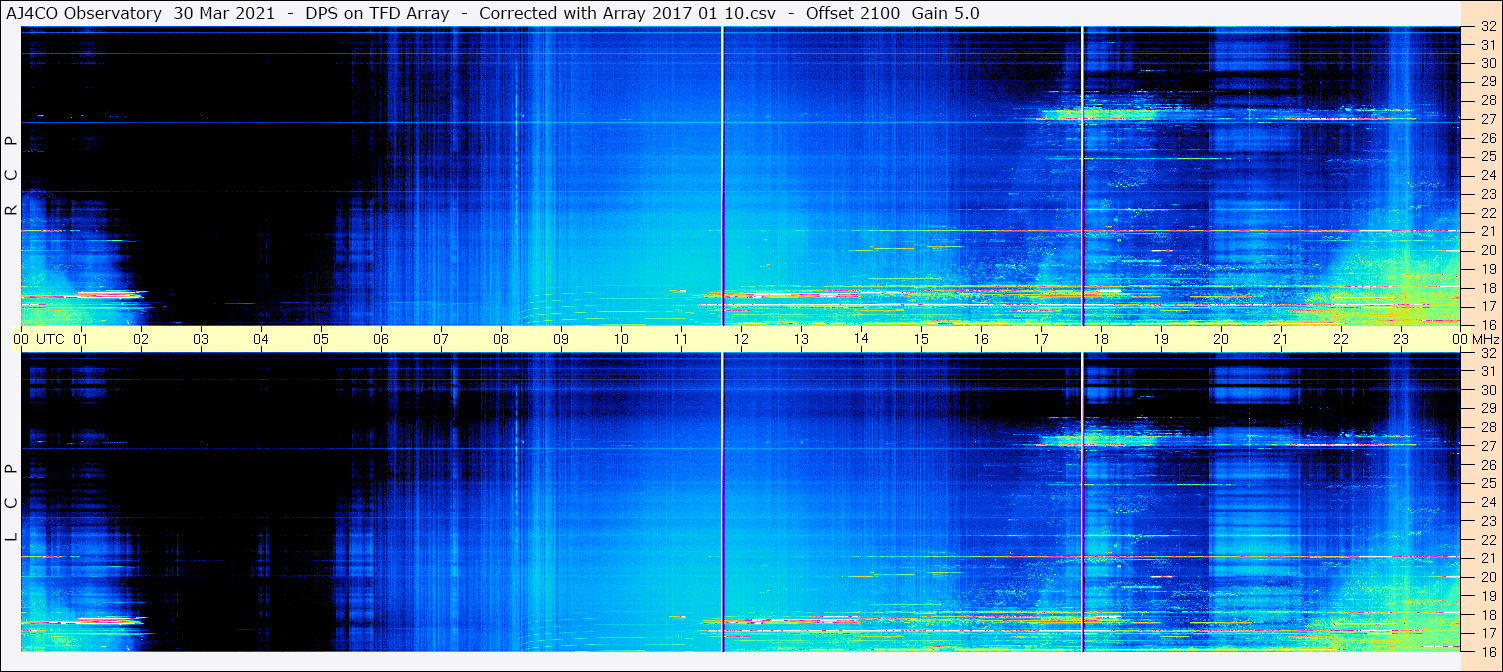Click the 24 MHz tick of RCP panel
The height and width of the screenshot is (672, 1503).
pos(1487,175)
